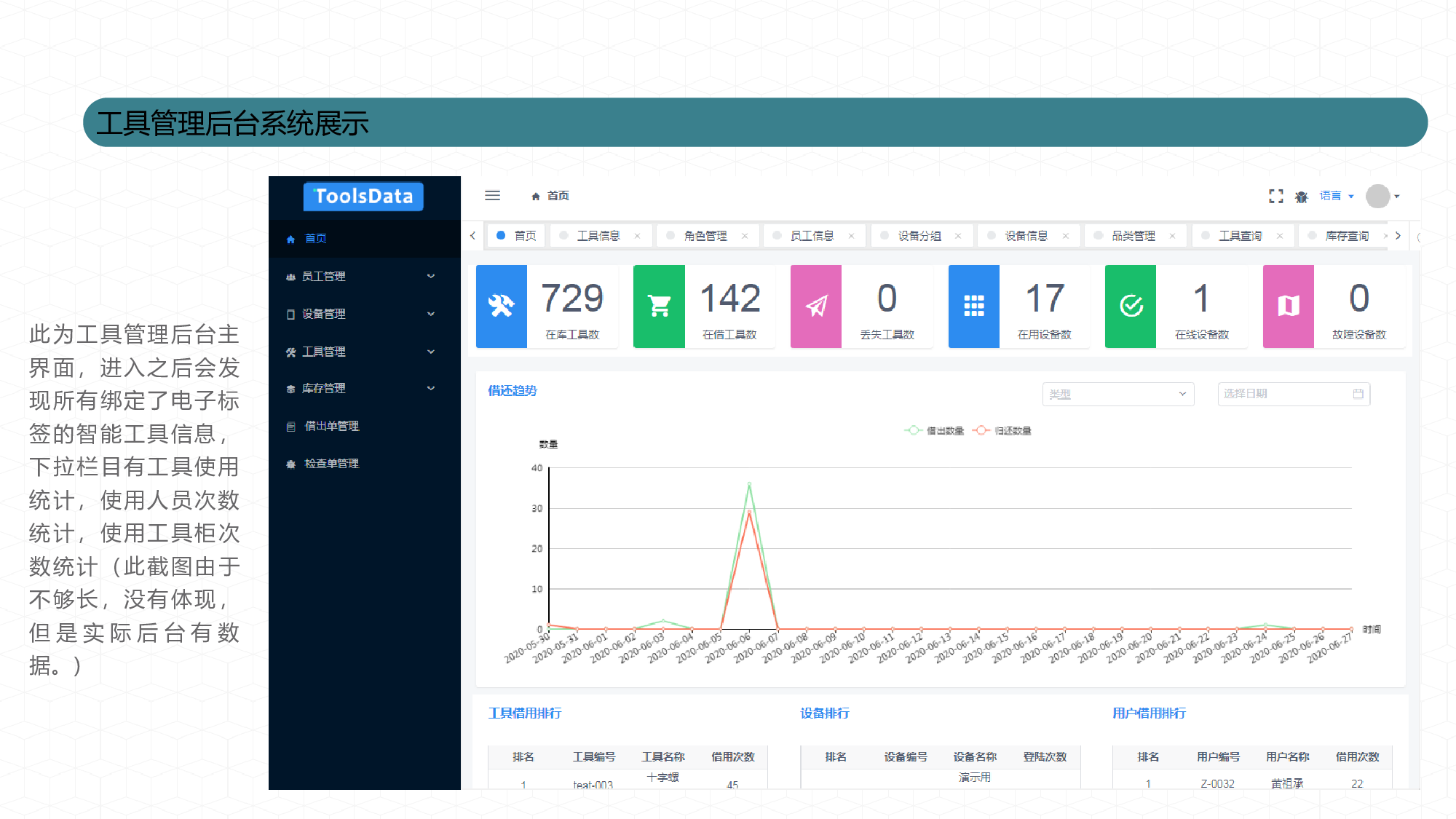Screen dimensions: 1456x819
Task: Click the chart peak at 2020-06-06
Action: (x=749, y=484)
